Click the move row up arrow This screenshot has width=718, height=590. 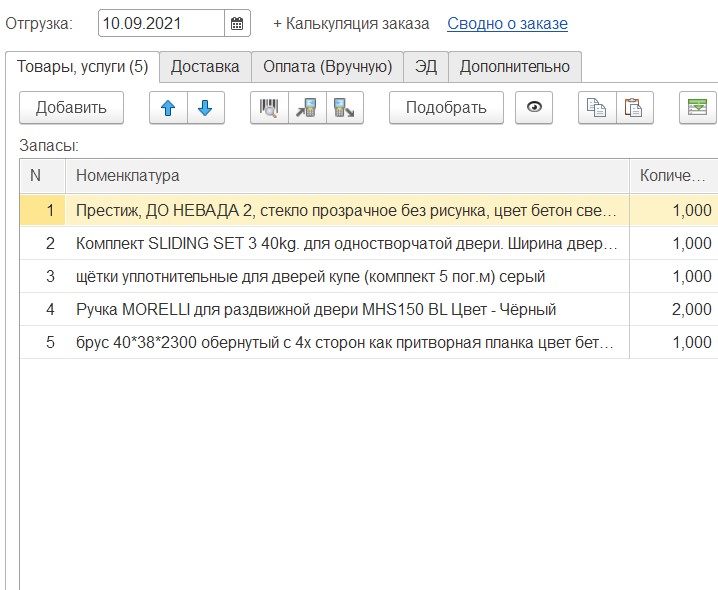[x=168, y=108]
